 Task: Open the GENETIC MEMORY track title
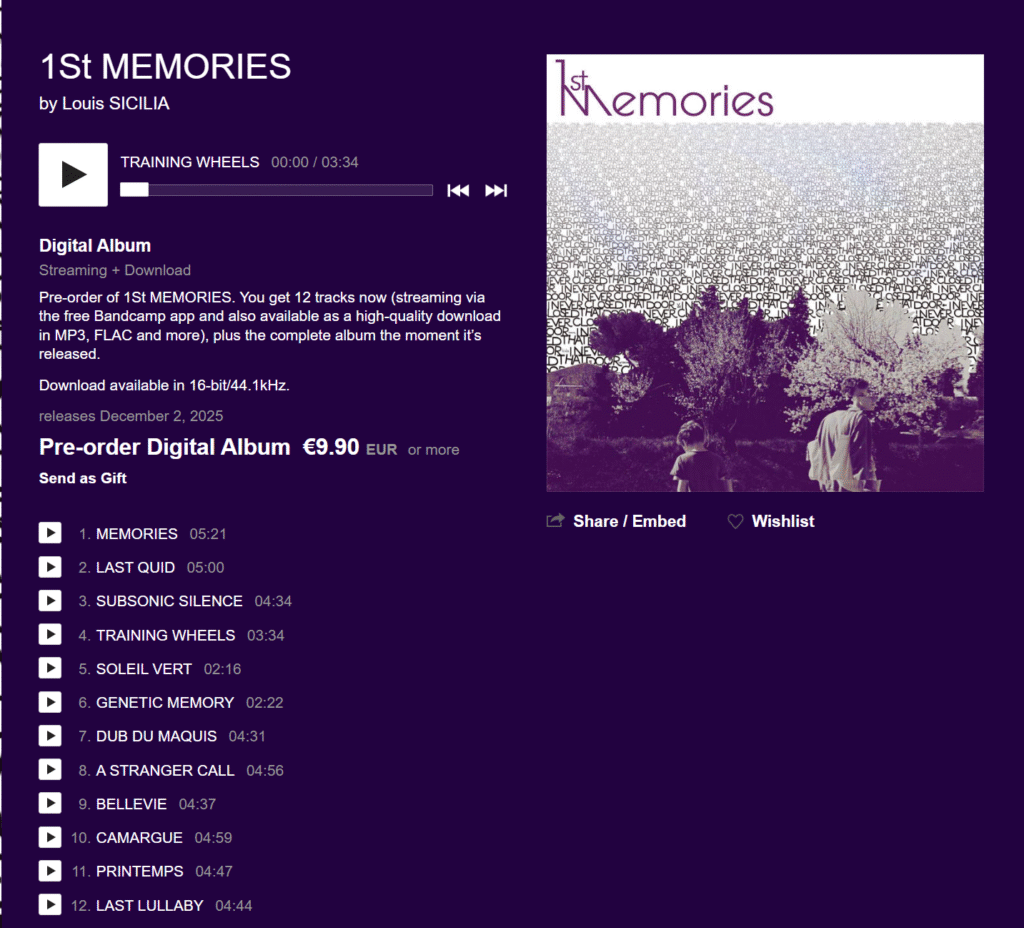click(165, 703)
